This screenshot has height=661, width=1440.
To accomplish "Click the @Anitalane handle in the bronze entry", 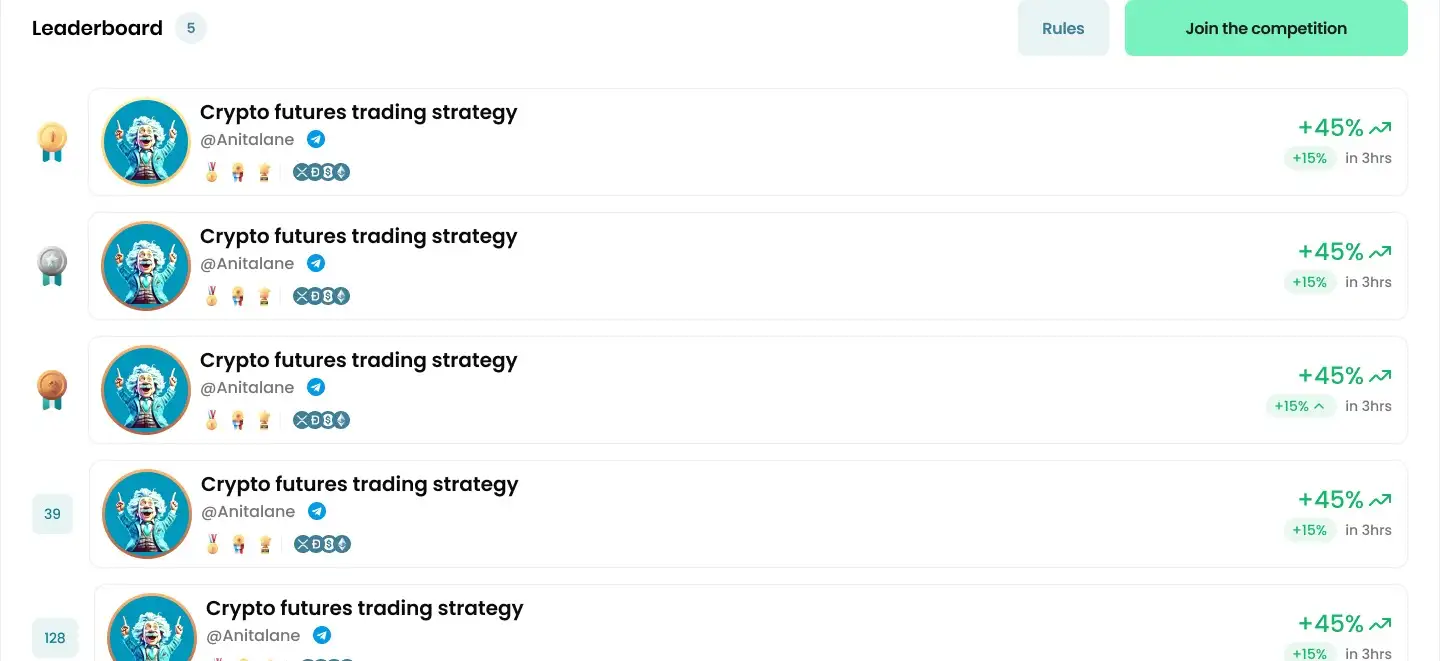I will [x=247, y=388].
